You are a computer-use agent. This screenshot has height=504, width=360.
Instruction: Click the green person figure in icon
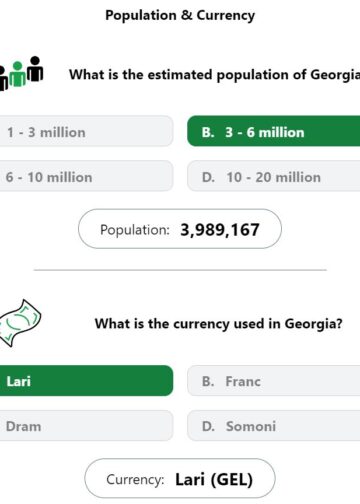[17, 74]
